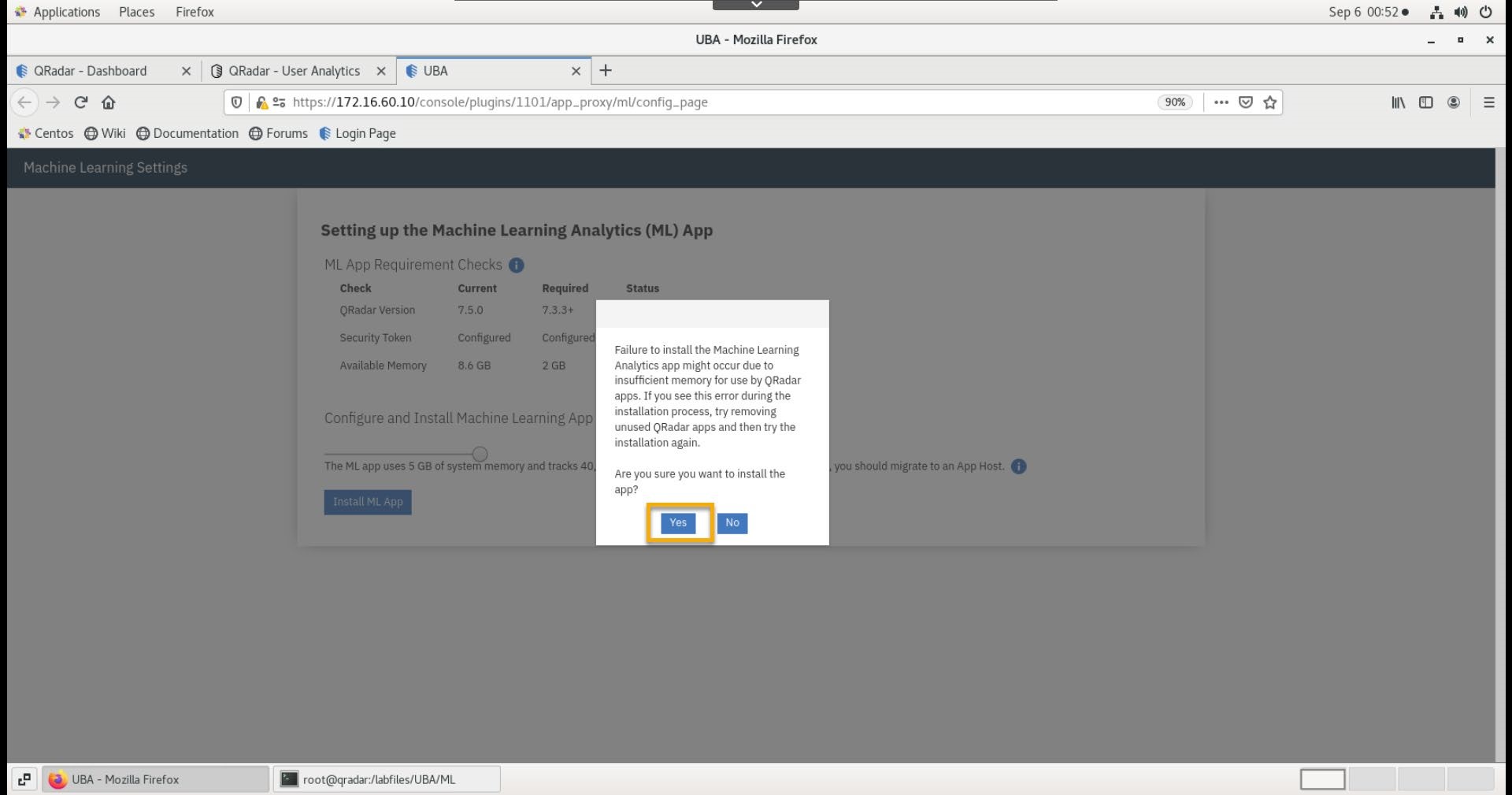Open the Documentation bookmark
The height and width of the screenshot is (795, 1512).
[x=187, y=134]
